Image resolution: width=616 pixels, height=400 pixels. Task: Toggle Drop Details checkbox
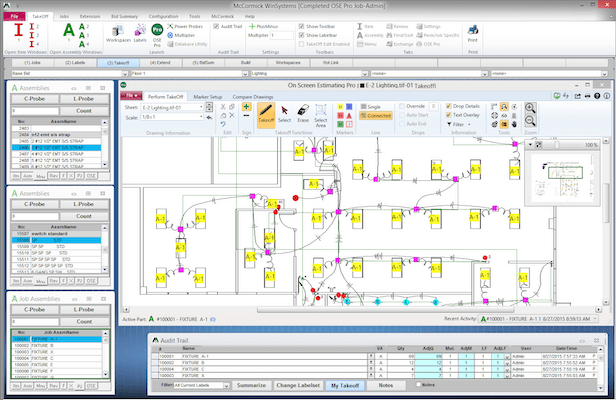(x=449, y=106)
